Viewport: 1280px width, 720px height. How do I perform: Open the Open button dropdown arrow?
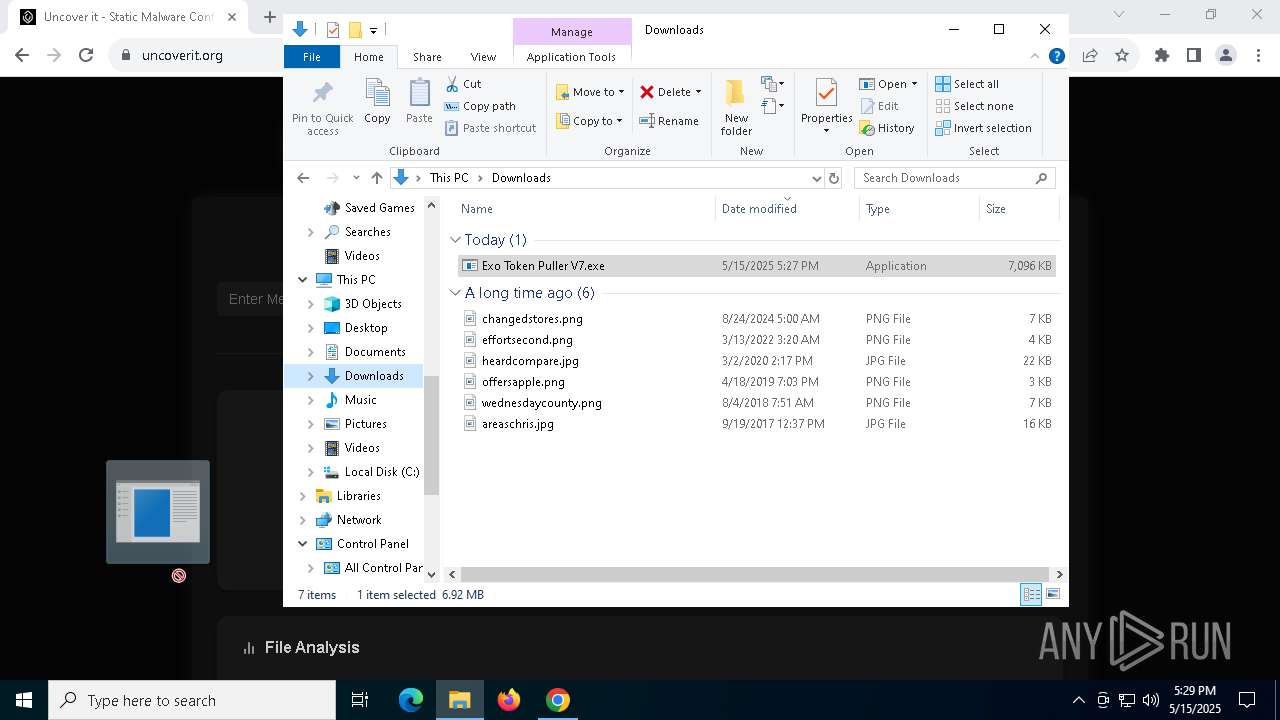point(914,84)
